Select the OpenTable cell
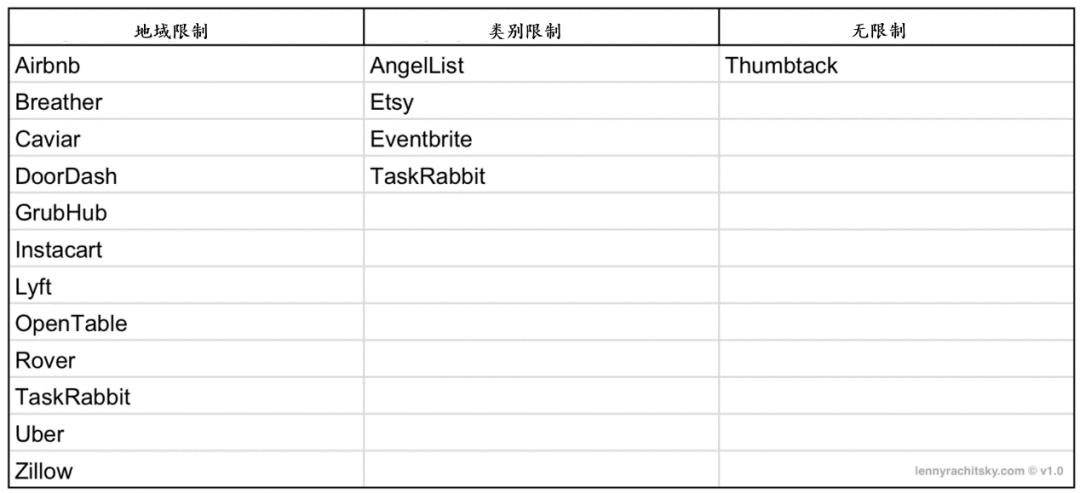The image size is (1080, 493). click(x=70, y=324)
